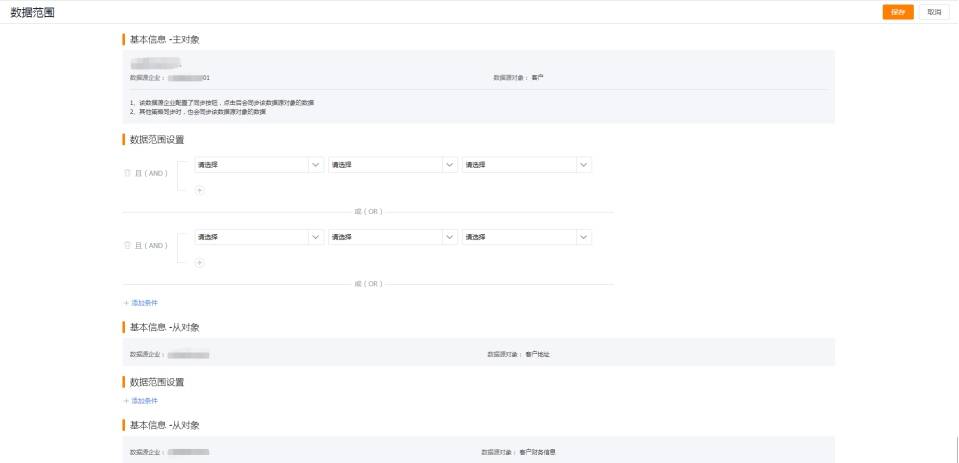Delete the first AND condition group via trash icon
Viewport: 959px width, 463px height.
pos(127,173)
